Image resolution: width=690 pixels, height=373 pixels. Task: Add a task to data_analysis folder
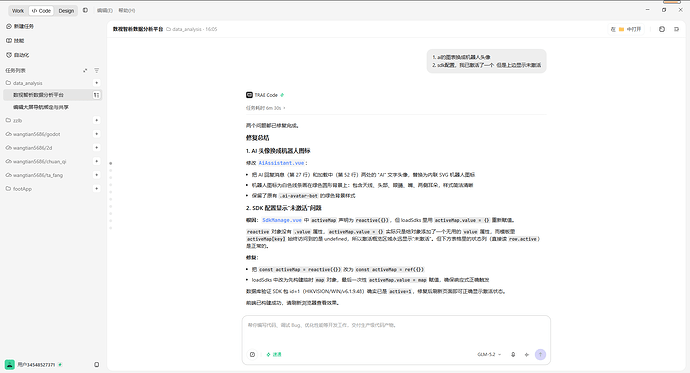pyautogui.click(x=96, y=83)
